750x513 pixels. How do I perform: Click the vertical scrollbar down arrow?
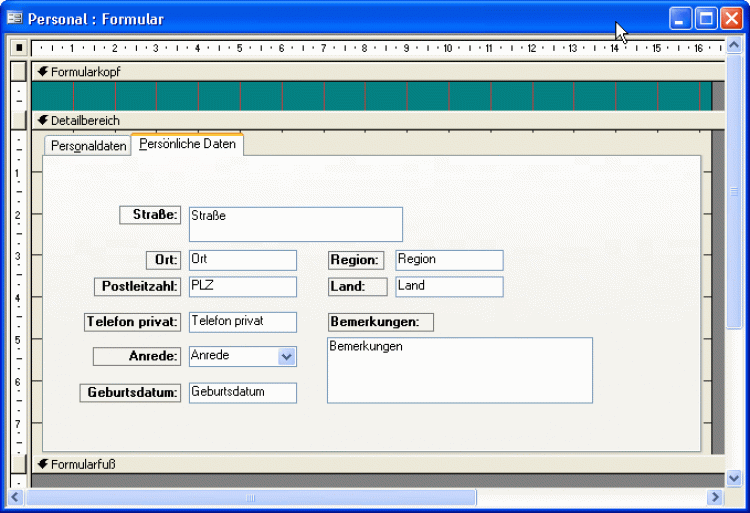click(x=734, y=478)
